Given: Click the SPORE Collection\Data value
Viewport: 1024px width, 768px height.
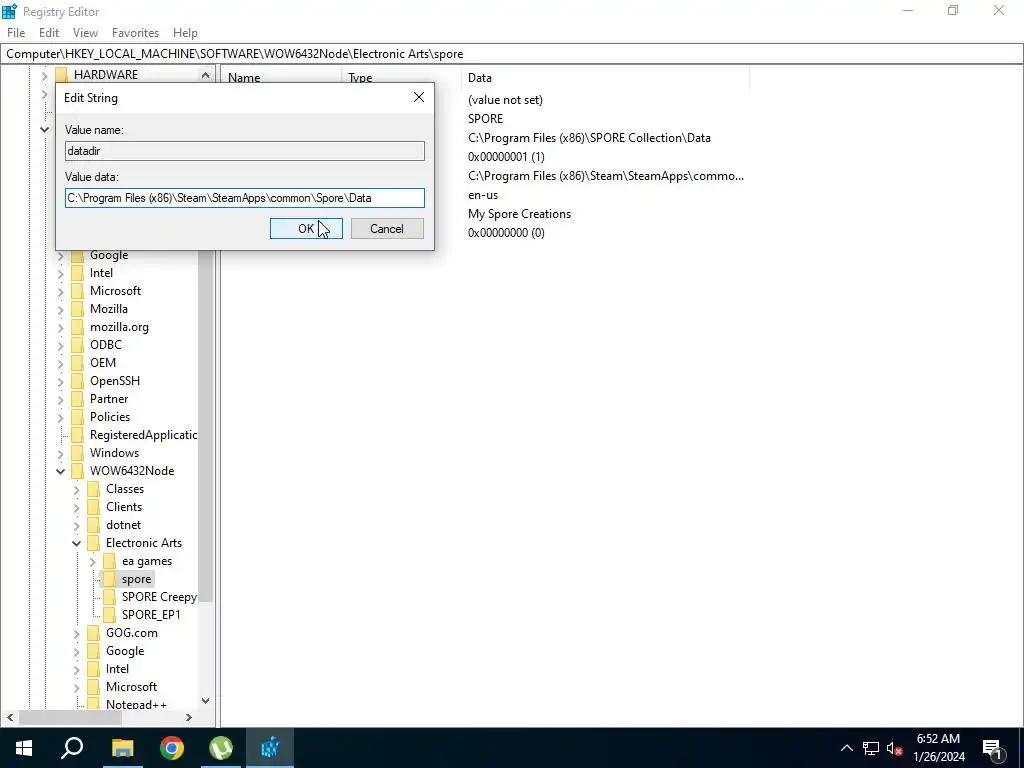Looking at the screenshot, I should pyautogui.click(x=589, y=138).
